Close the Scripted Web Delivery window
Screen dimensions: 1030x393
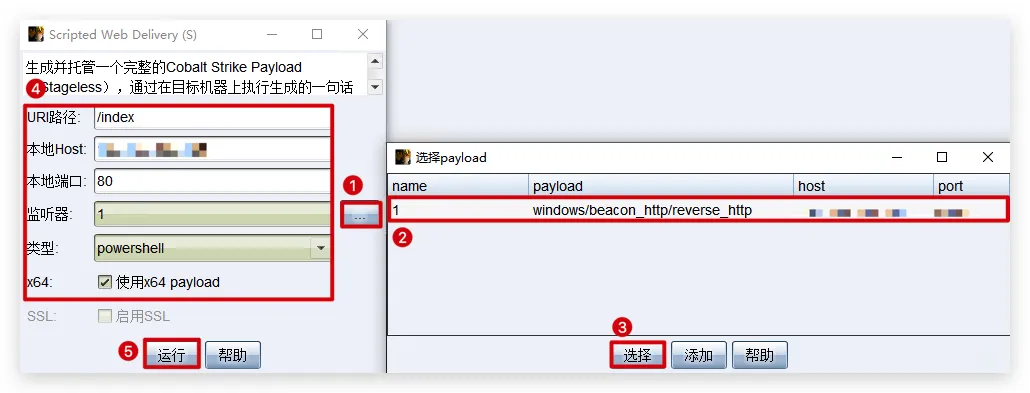pyautogui.click(x=363, y=34)
